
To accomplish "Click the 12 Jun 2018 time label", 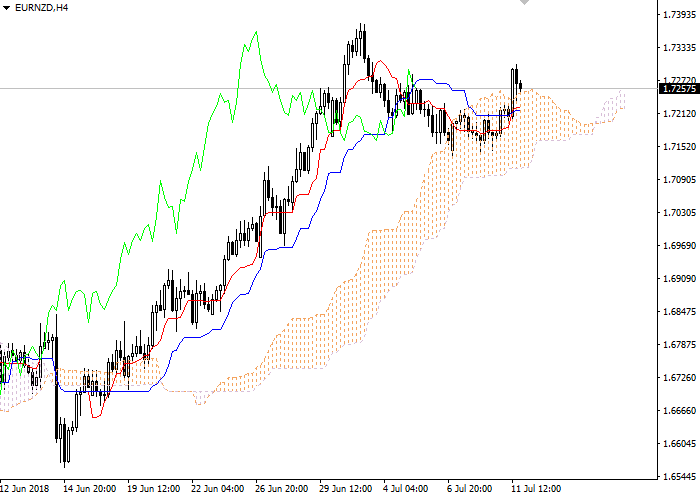I will (24, 488).
